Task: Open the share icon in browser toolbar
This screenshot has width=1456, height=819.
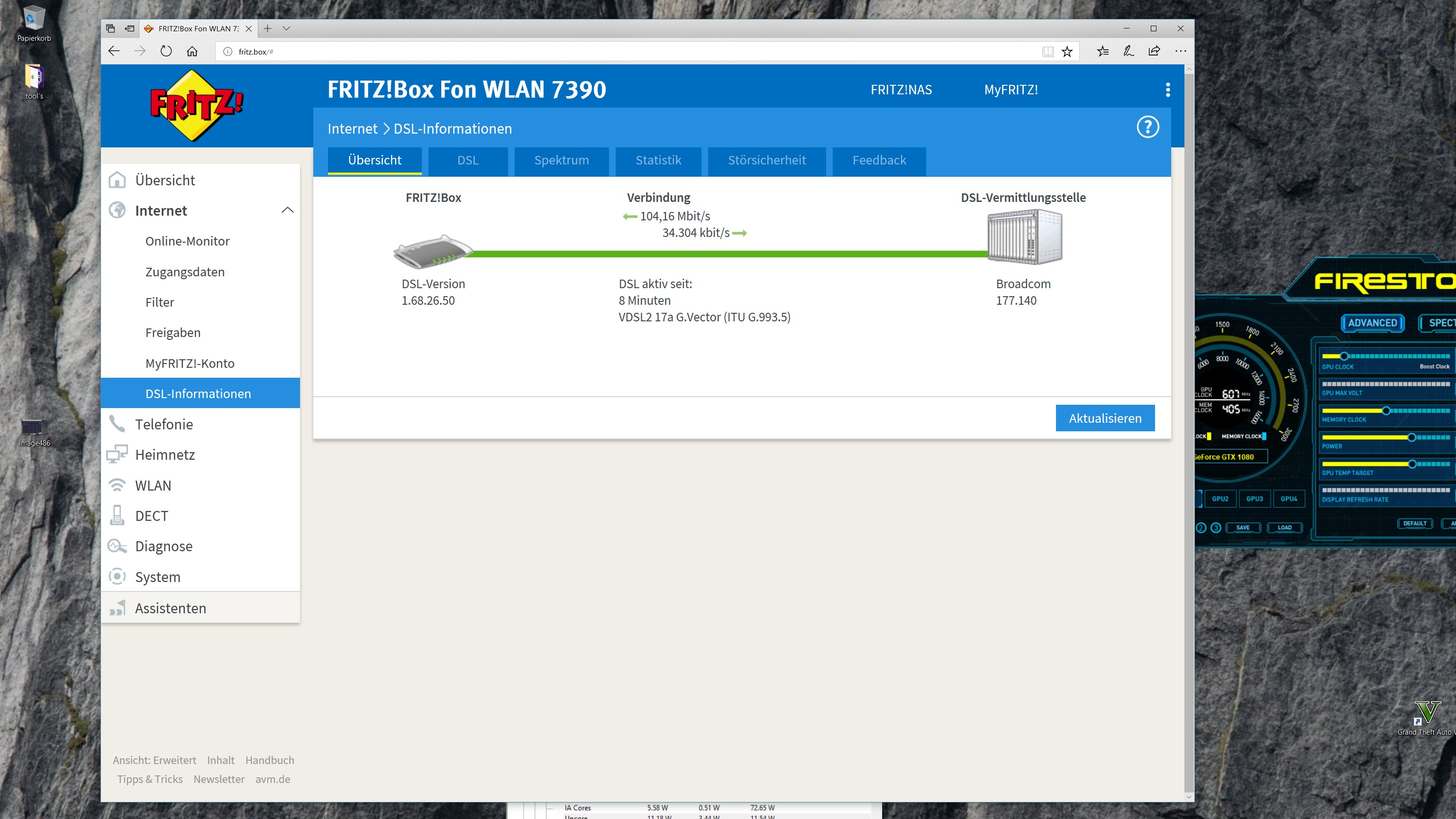Action: (x=1154, y=52)
